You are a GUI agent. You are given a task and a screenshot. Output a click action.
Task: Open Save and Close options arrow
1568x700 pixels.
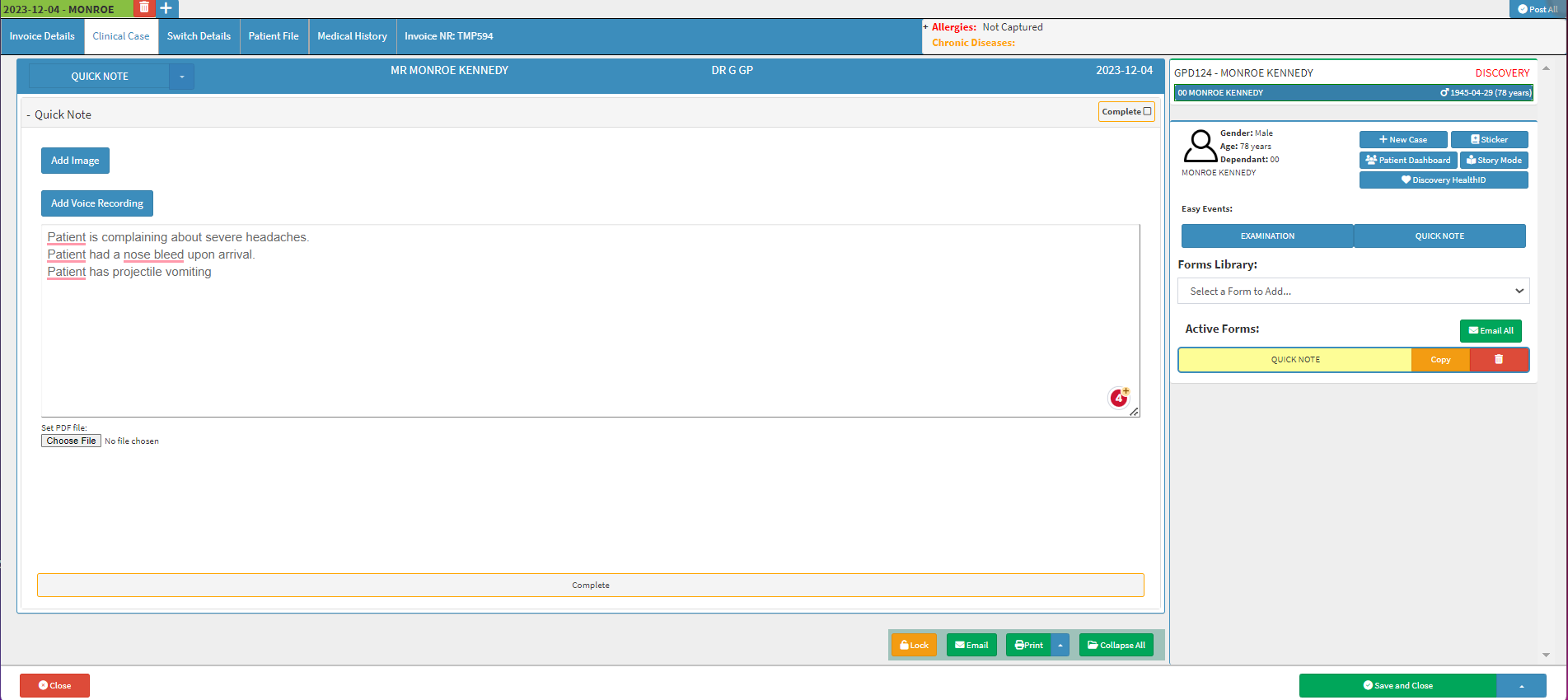[x=1521, y=686]
